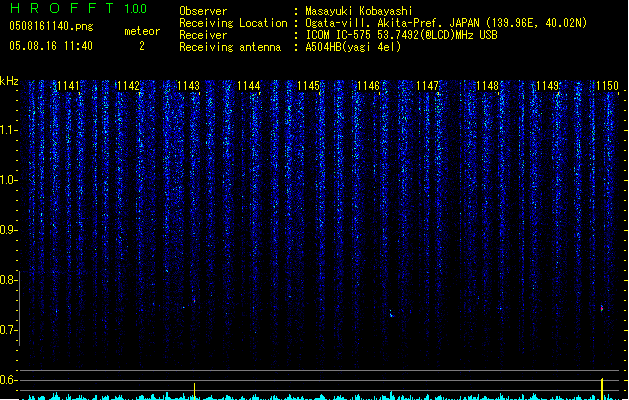629x400 pixels.
Task: Click the 1149 time marker
Action: click(x=548, y=86)
